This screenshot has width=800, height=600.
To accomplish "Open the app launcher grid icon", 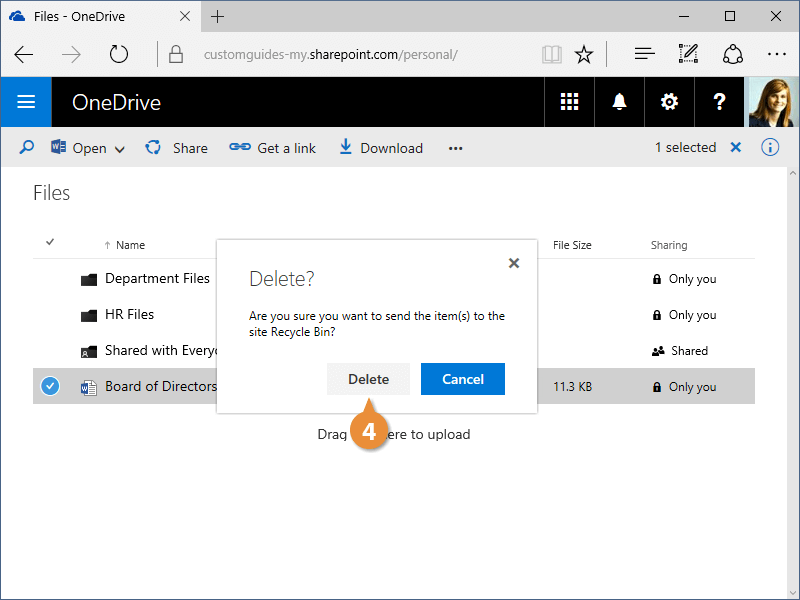I will point(570,102).
